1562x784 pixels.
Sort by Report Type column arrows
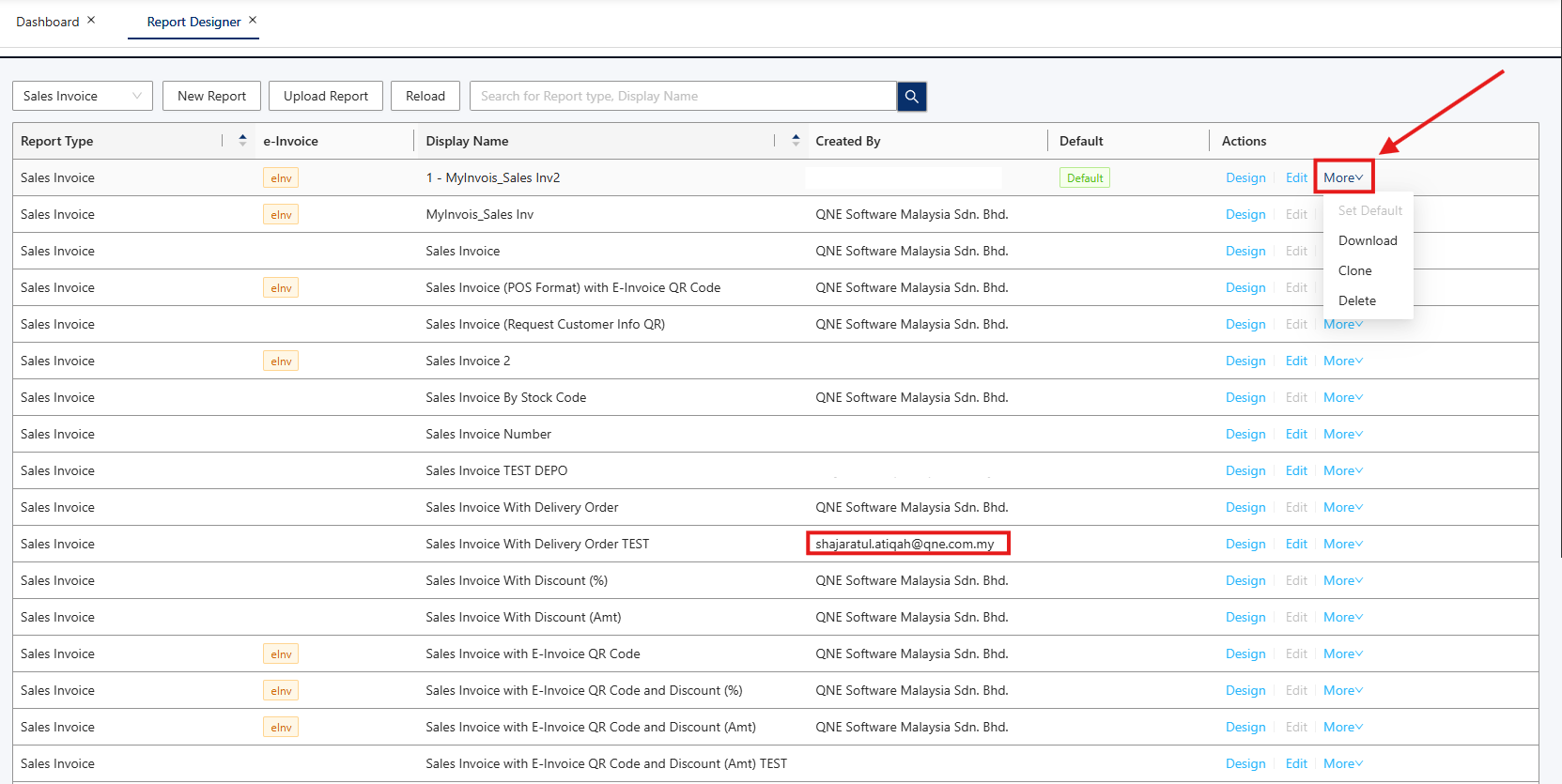click(242, 141)
